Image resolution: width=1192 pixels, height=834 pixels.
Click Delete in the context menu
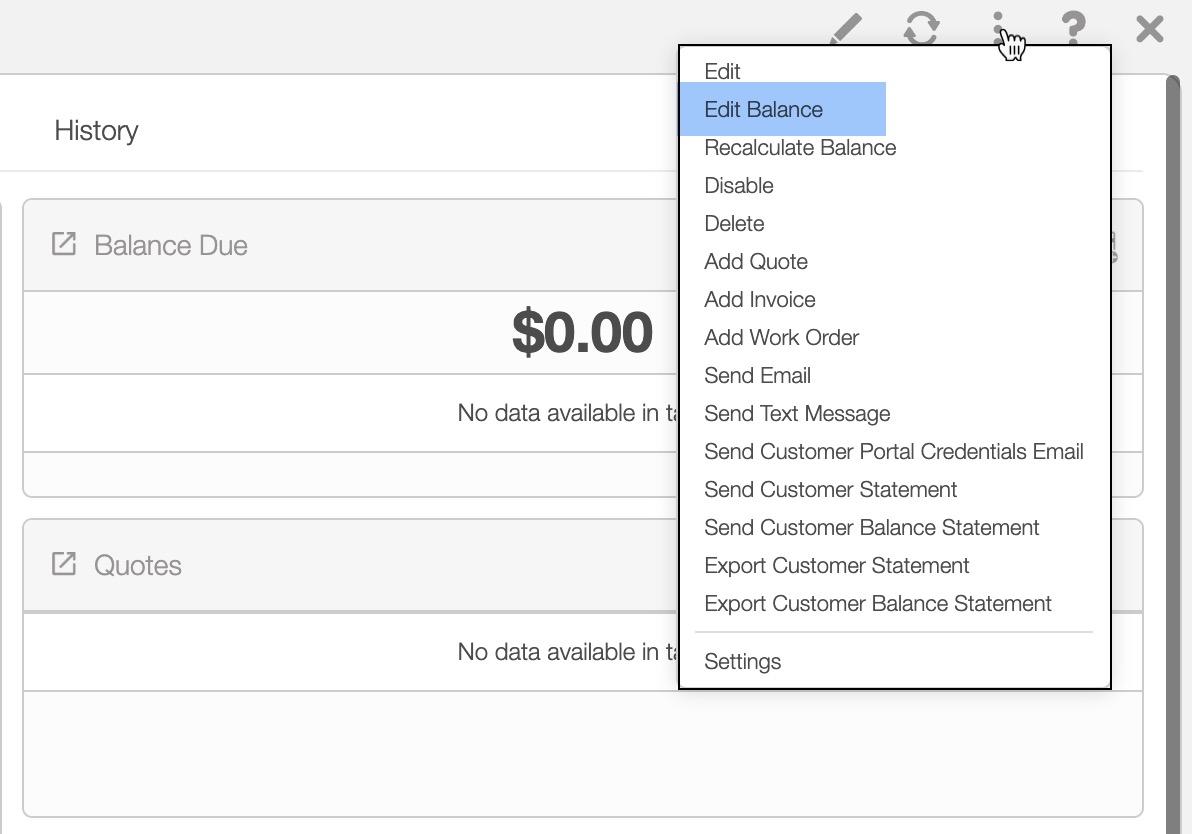point(734,223)
